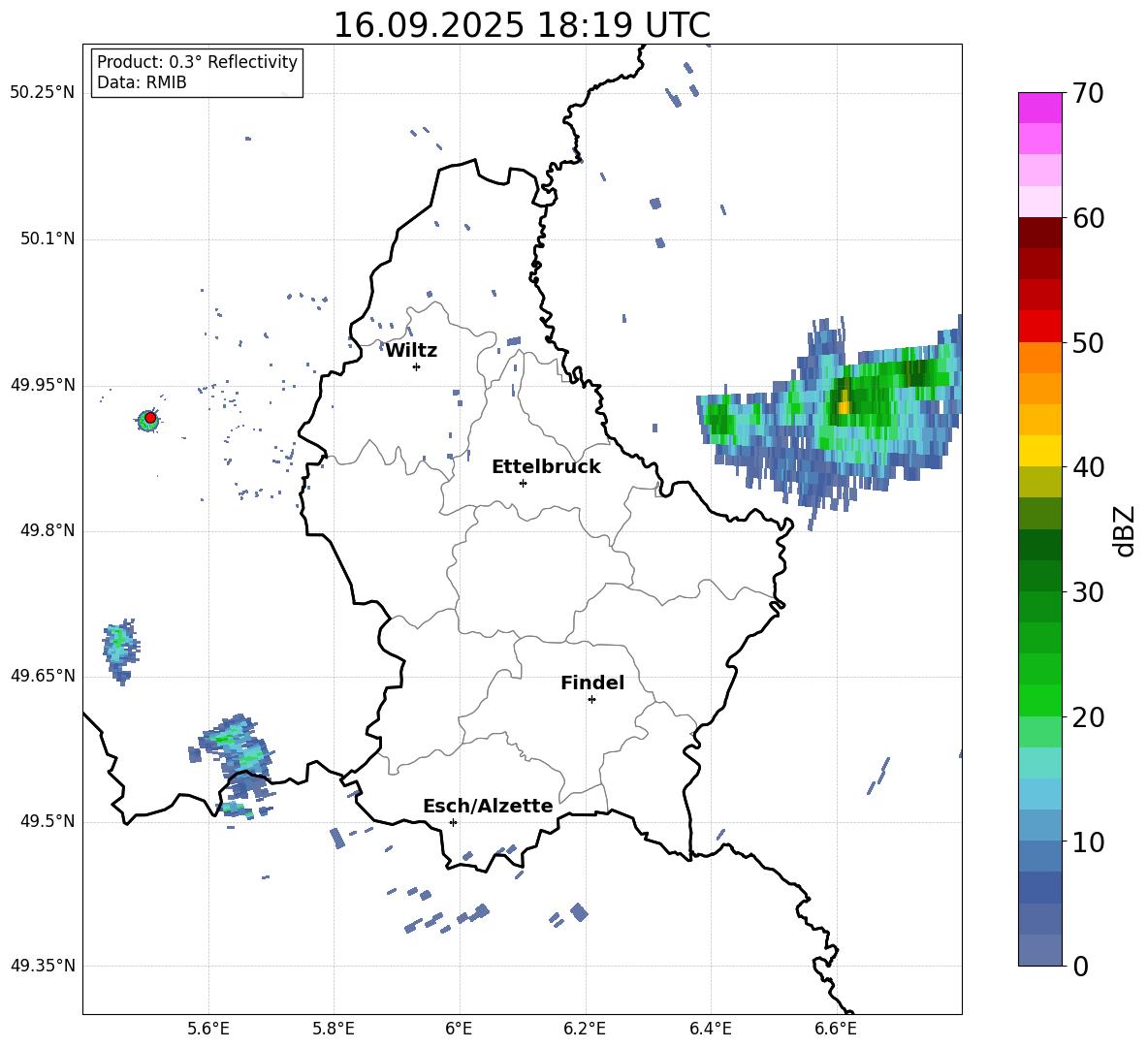Viewport: 1148px width, 1048px height.
Task: Click the 10 tick on colorbar
Action: (1088, 842)
